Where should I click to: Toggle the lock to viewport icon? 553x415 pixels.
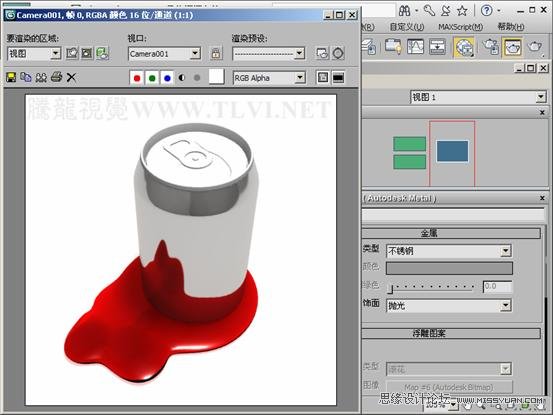[216, 53]
